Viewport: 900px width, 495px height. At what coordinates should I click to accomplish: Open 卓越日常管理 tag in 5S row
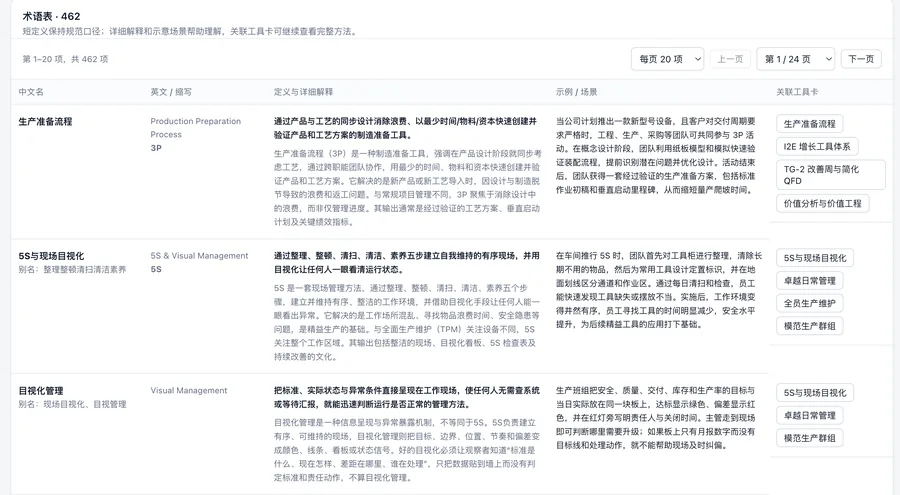809,281
